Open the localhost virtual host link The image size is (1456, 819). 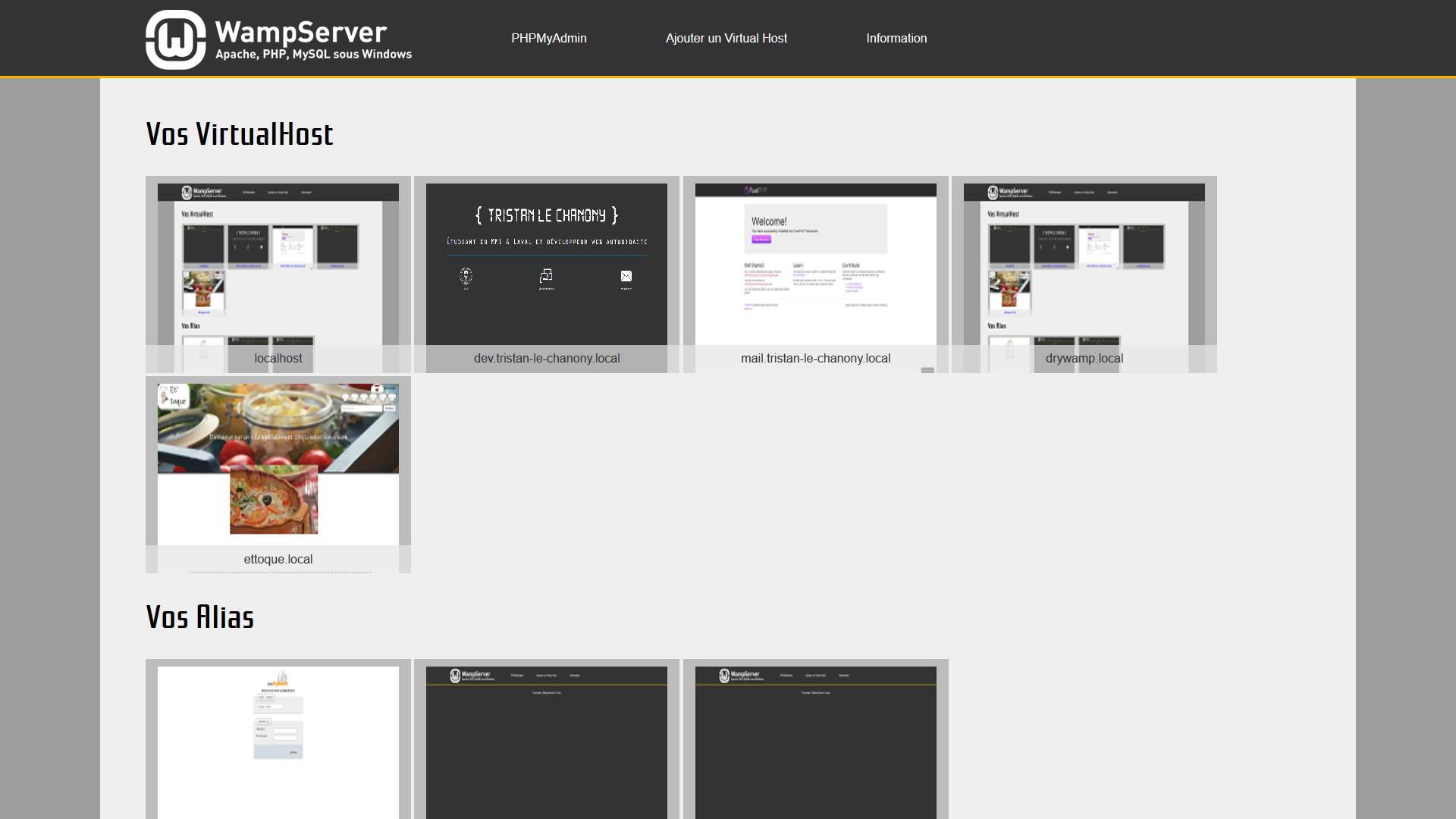pyautogui.click(x=278, y=358)
